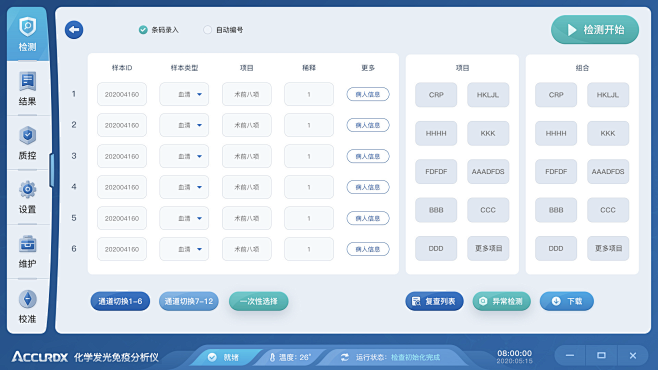658x370 pixels.
Task: Click the 08:00:00 clock display
Action: click(x=514, y=353)
